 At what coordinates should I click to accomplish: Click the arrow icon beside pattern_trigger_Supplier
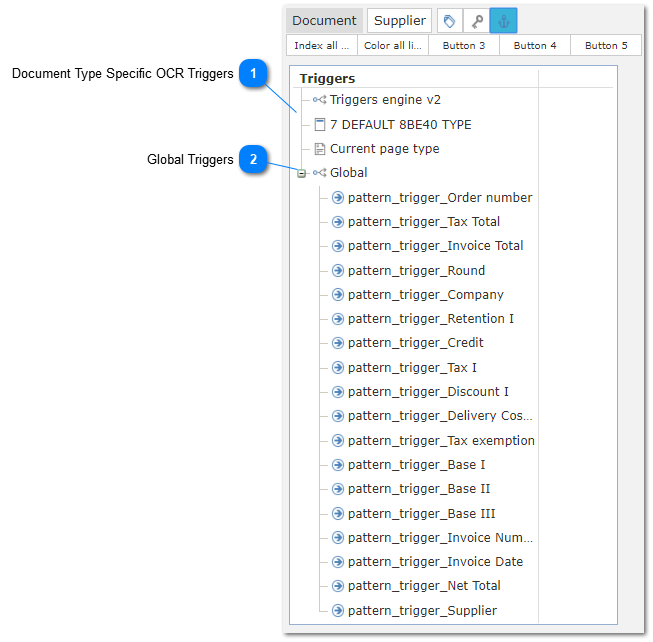(x=338, y=610)
